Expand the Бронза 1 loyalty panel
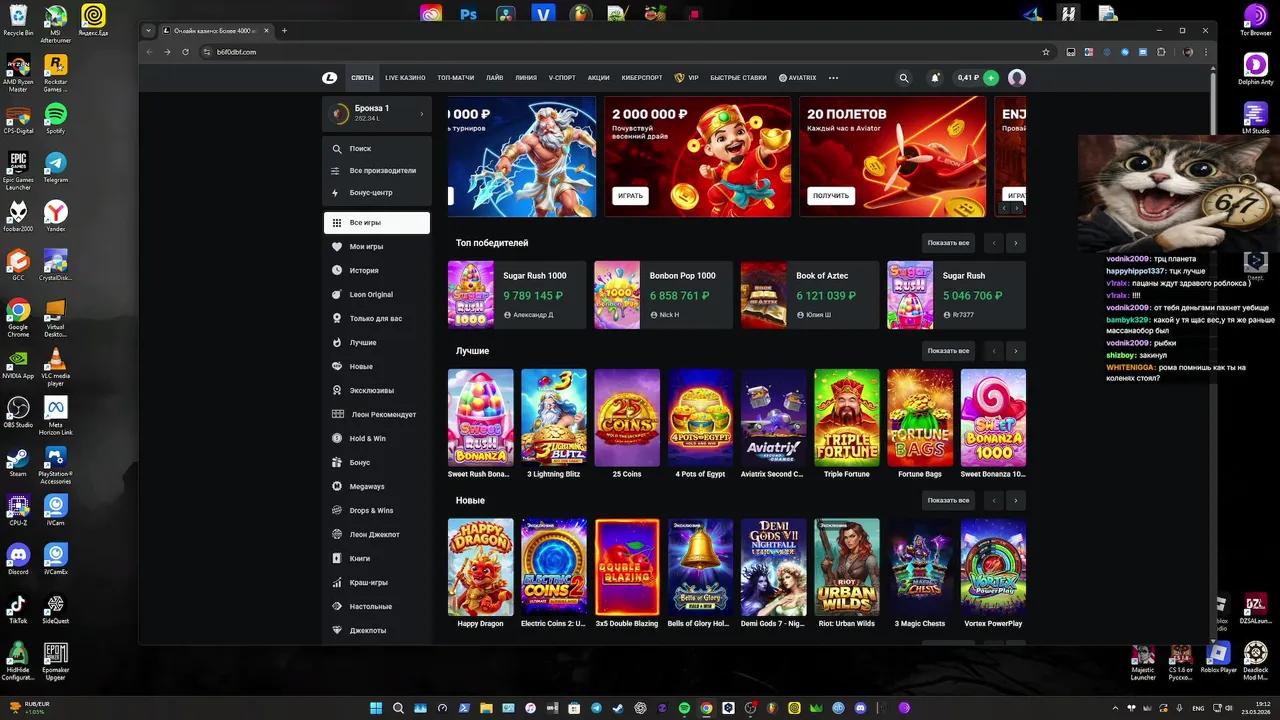Screen dimensions: 1280x720 tap(377, 113)
